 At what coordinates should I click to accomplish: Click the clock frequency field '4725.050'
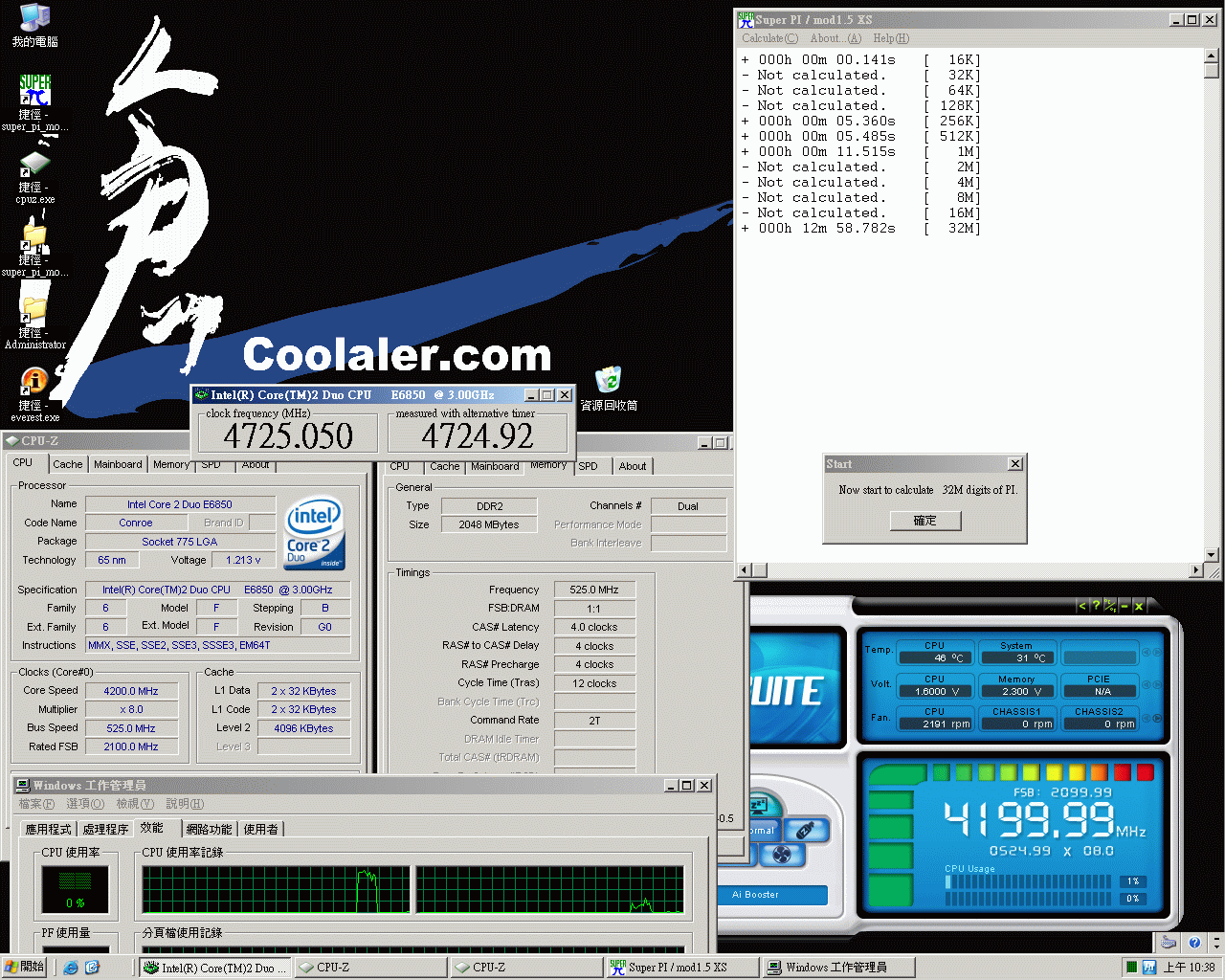point(288,435)
